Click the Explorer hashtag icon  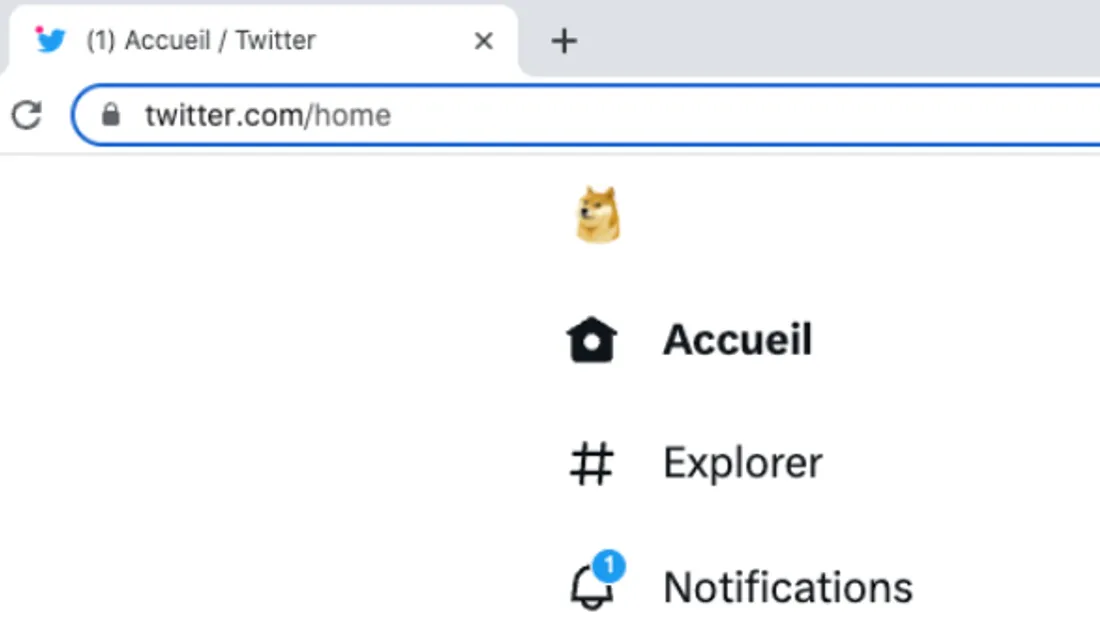click(x=592, y=463)
